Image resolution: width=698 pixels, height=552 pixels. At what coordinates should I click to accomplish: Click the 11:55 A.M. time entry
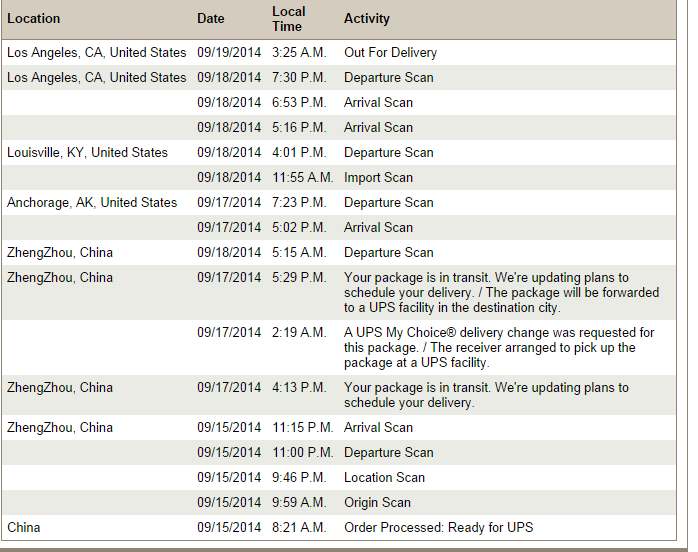(302, 178)
